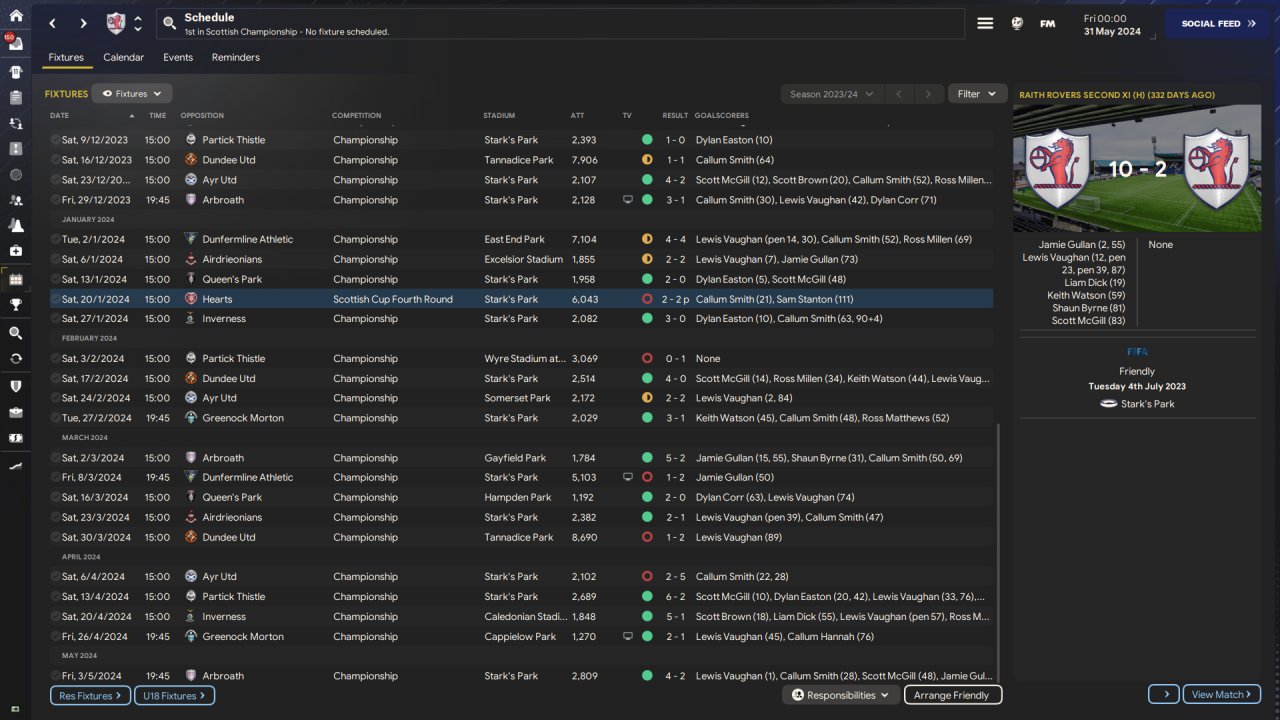Expand the Filter dropdown
This screenshot has width=1280, height=720.
click(976, 94)
